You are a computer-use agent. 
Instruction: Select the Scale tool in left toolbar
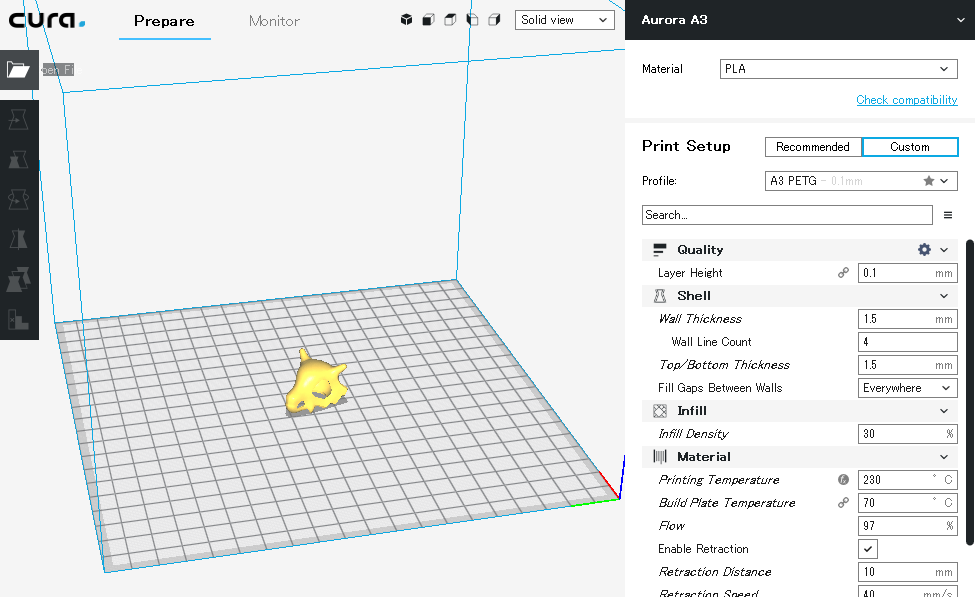pos(19,160)
